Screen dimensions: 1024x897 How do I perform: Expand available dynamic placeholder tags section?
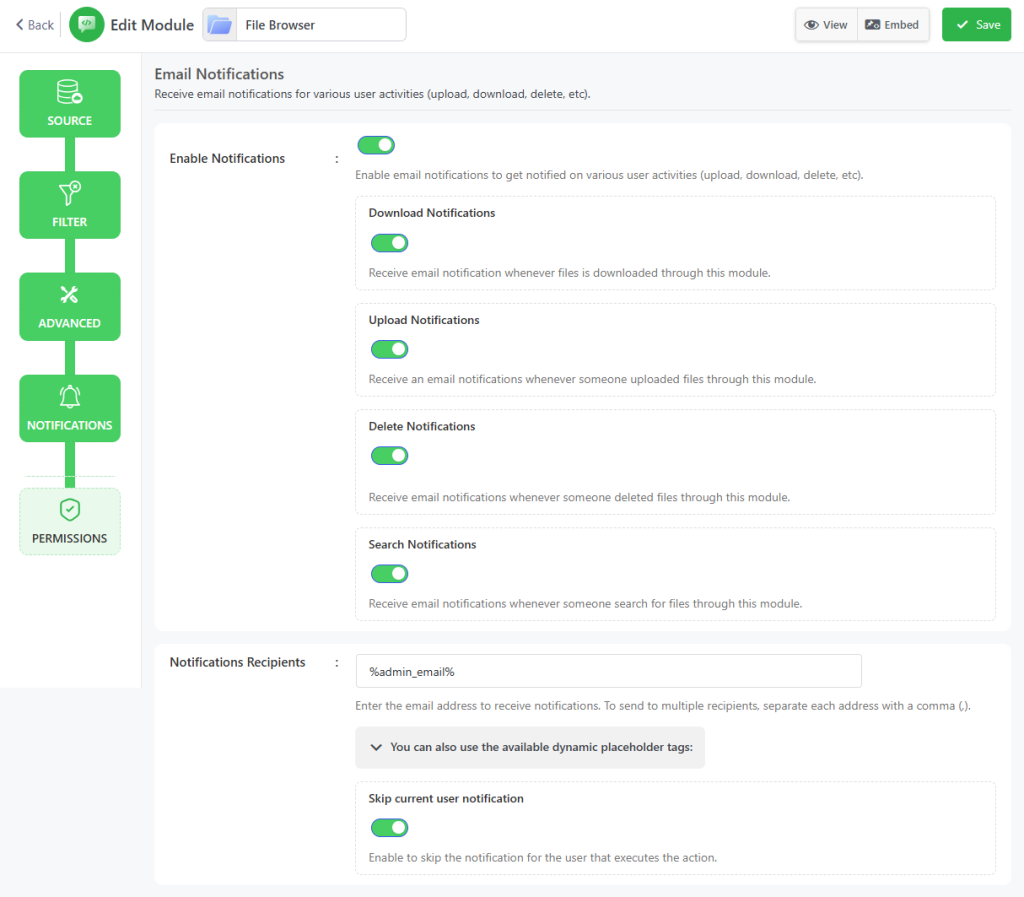pyautogui.click(x=530, y=747)
